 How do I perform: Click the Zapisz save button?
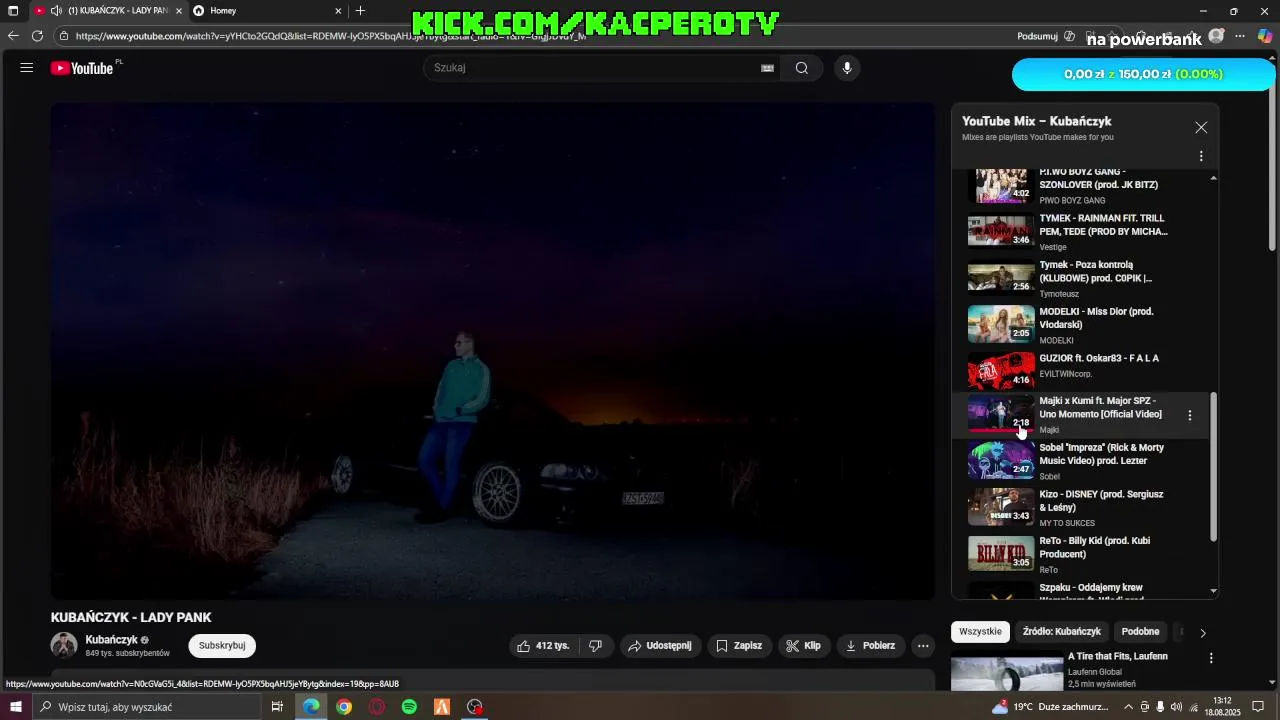[739, 646]
